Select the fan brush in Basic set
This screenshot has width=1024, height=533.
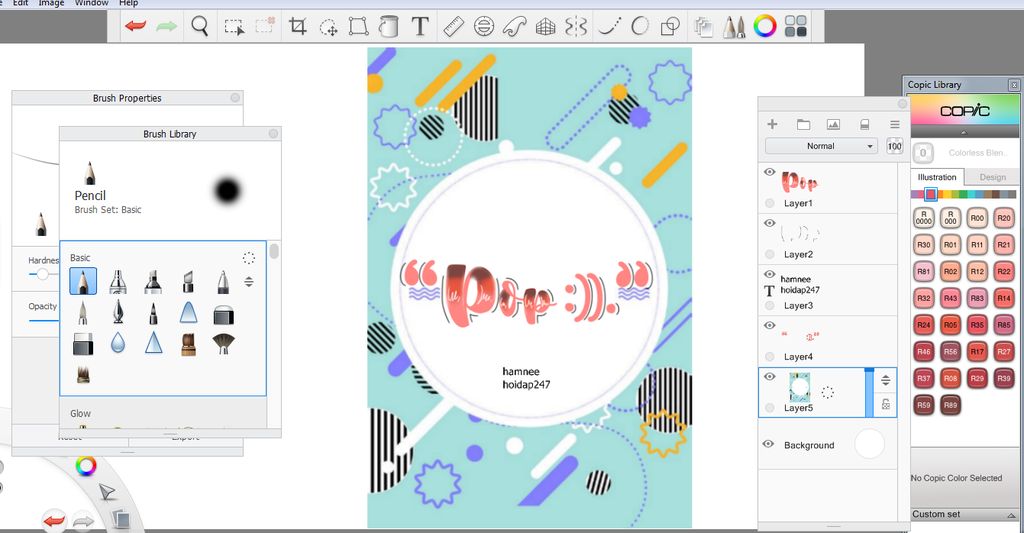(x=223, y=344)
